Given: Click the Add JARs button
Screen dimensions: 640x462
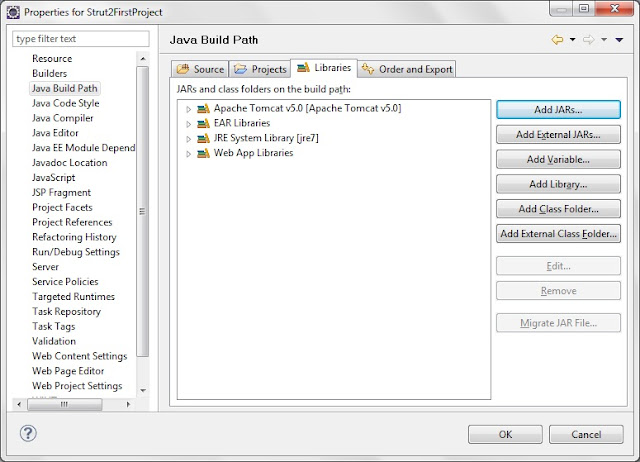Looking at the screenshot, I should (558, 109).
